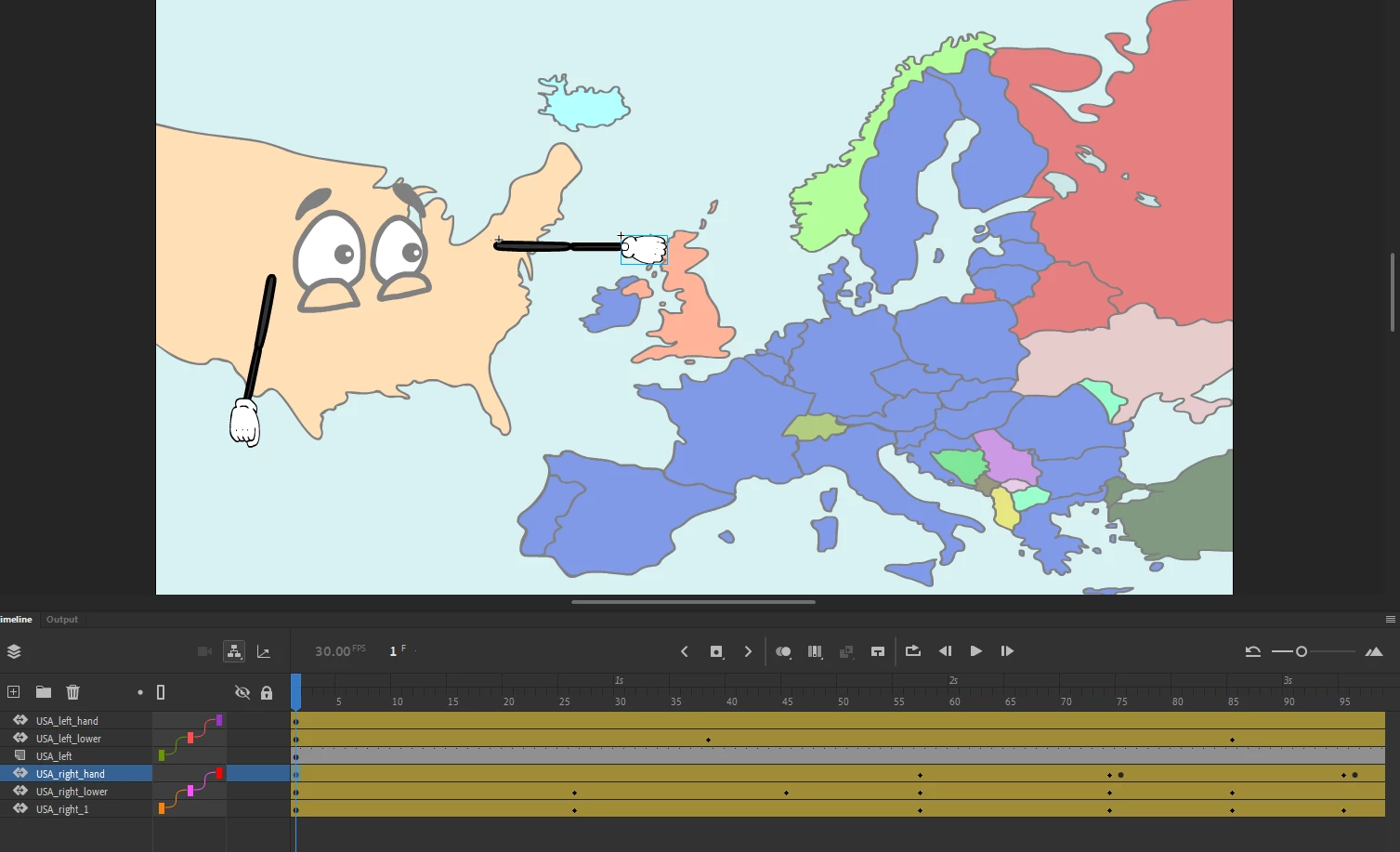This screenshot has height=852, width=1400.
Task: Click the magenta parenting handle of USA_right_lower
Action: click(190, 791)
